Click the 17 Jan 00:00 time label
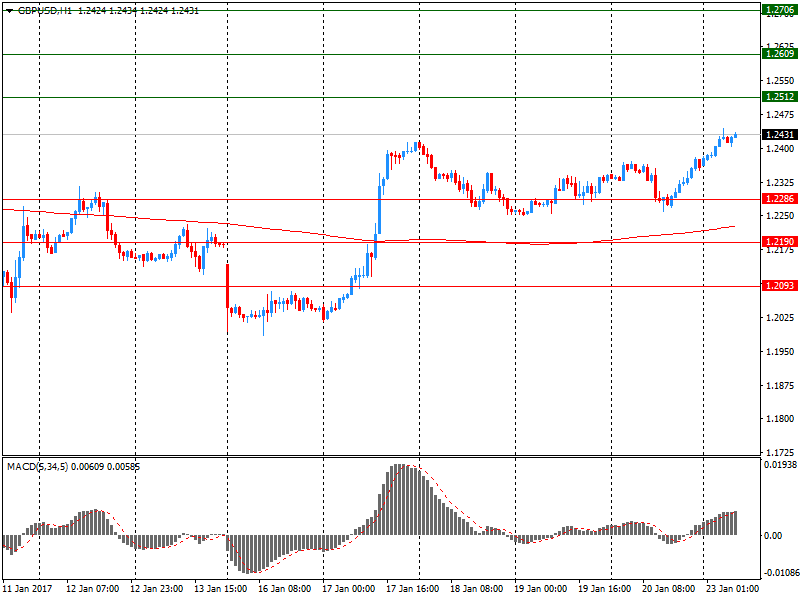The image size is (800, 600). (348, 588)
